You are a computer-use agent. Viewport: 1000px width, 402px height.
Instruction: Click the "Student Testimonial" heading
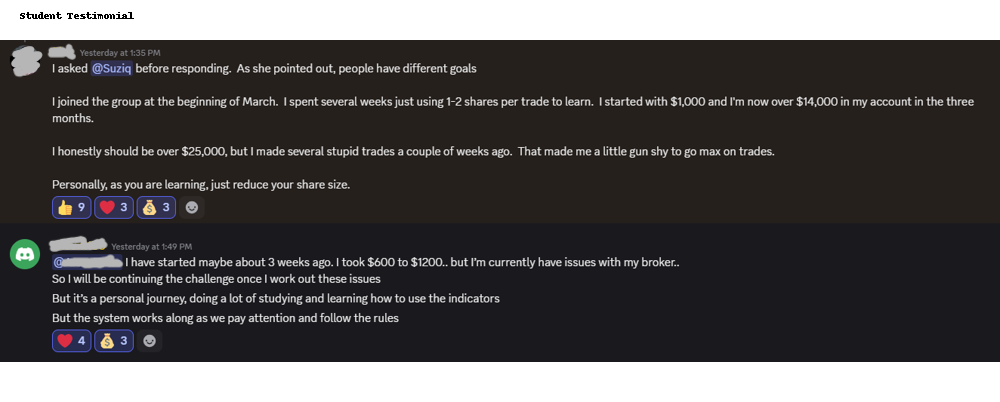tap(76, 16)
